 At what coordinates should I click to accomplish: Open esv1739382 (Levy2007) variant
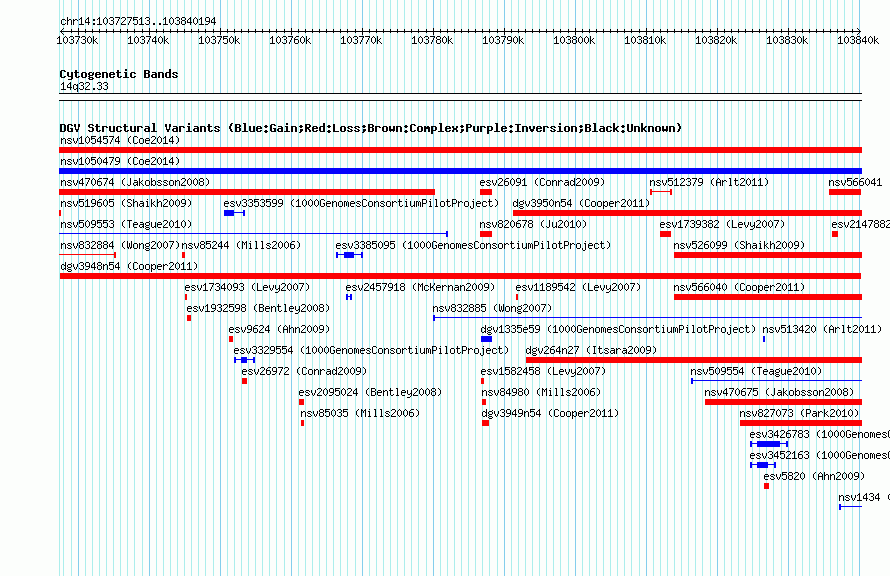pos(722,224)
